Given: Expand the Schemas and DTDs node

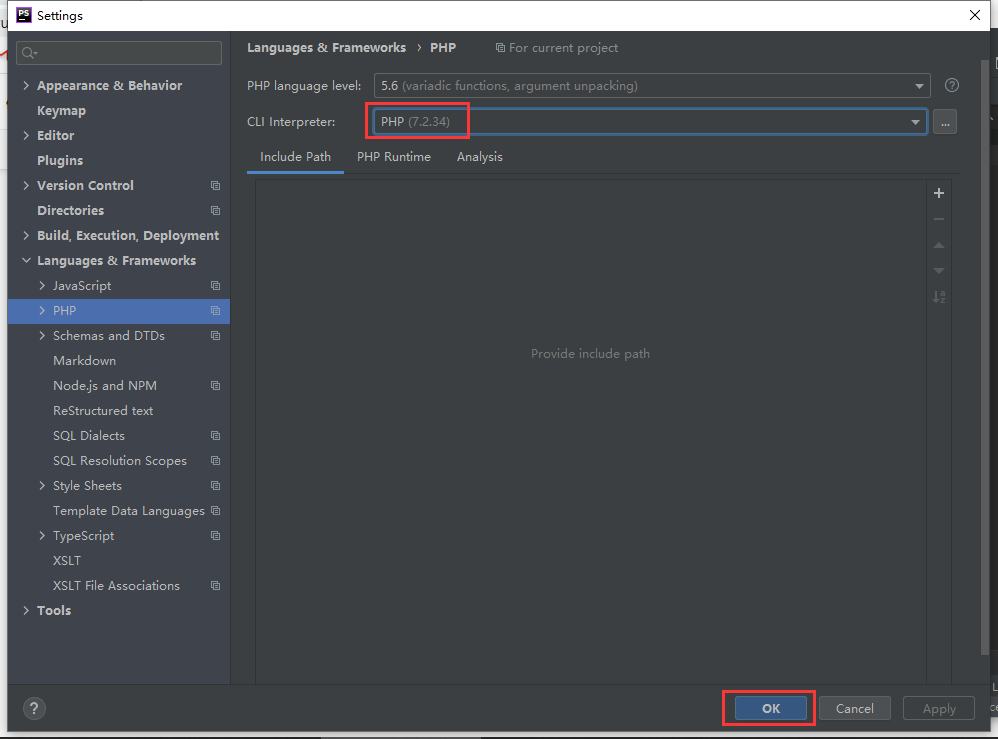Looking at the screenshot, I should pos(42,335).
